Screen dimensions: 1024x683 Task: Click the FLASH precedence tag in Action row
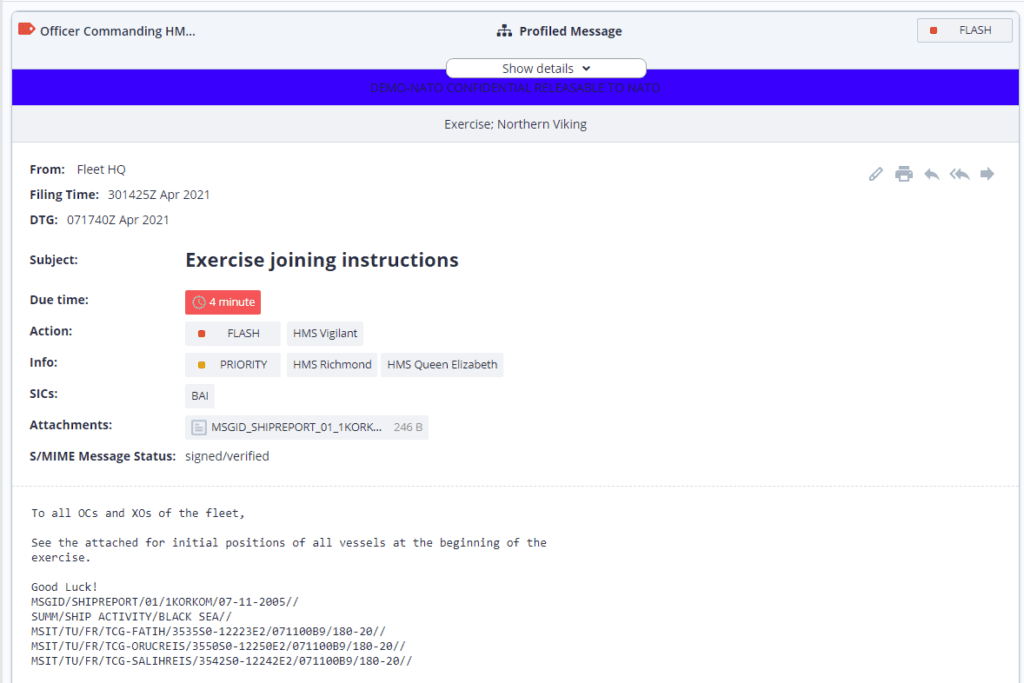tap(232, 334)
